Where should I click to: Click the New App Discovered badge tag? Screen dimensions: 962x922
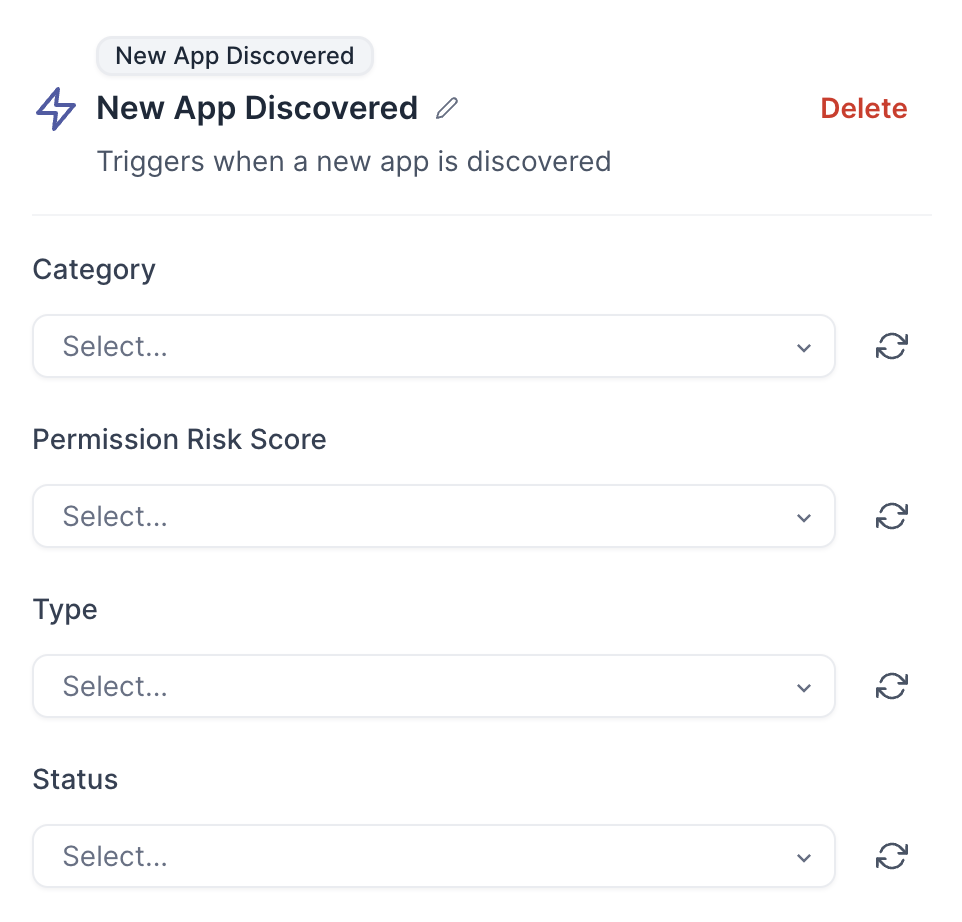(x=235, y=56)
